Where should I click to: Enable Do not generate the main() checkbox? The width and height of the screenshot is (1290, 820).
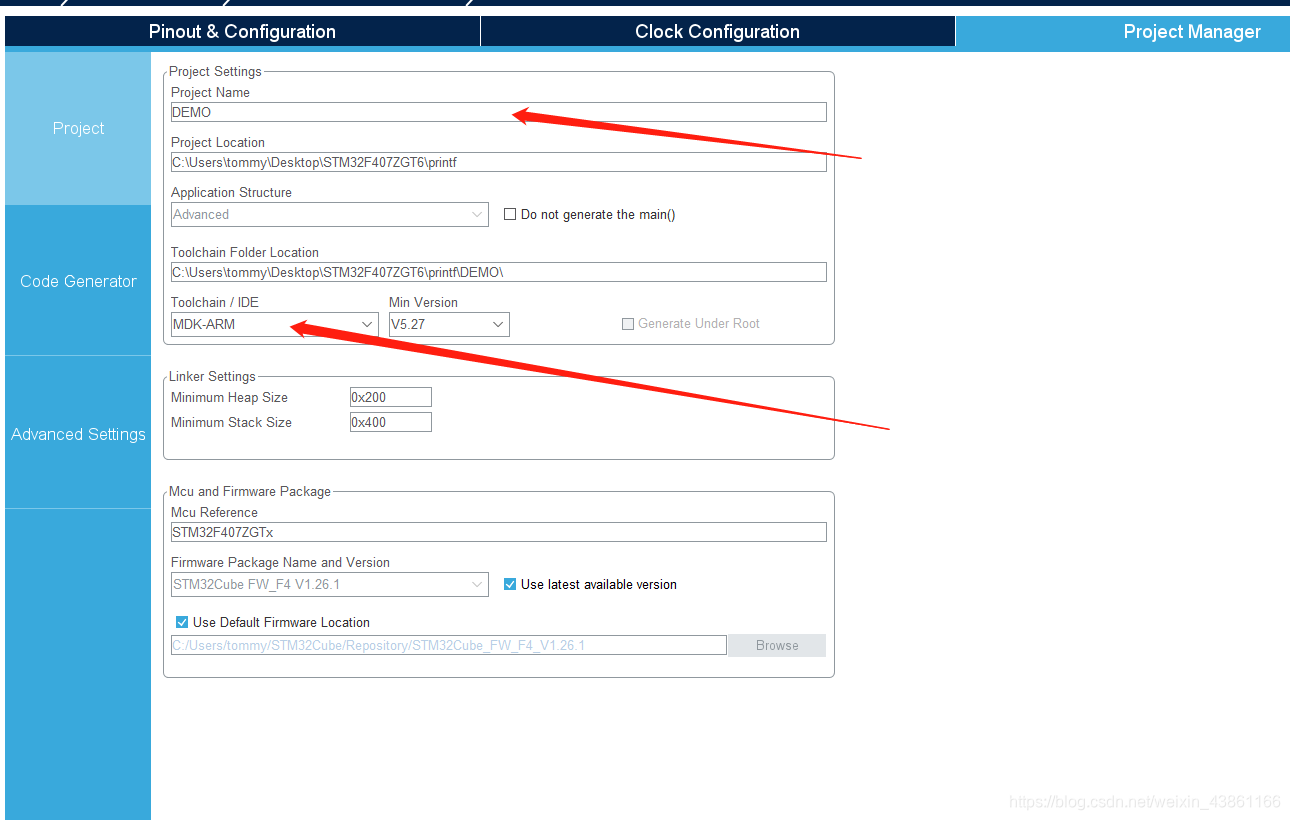pos(510,214)
